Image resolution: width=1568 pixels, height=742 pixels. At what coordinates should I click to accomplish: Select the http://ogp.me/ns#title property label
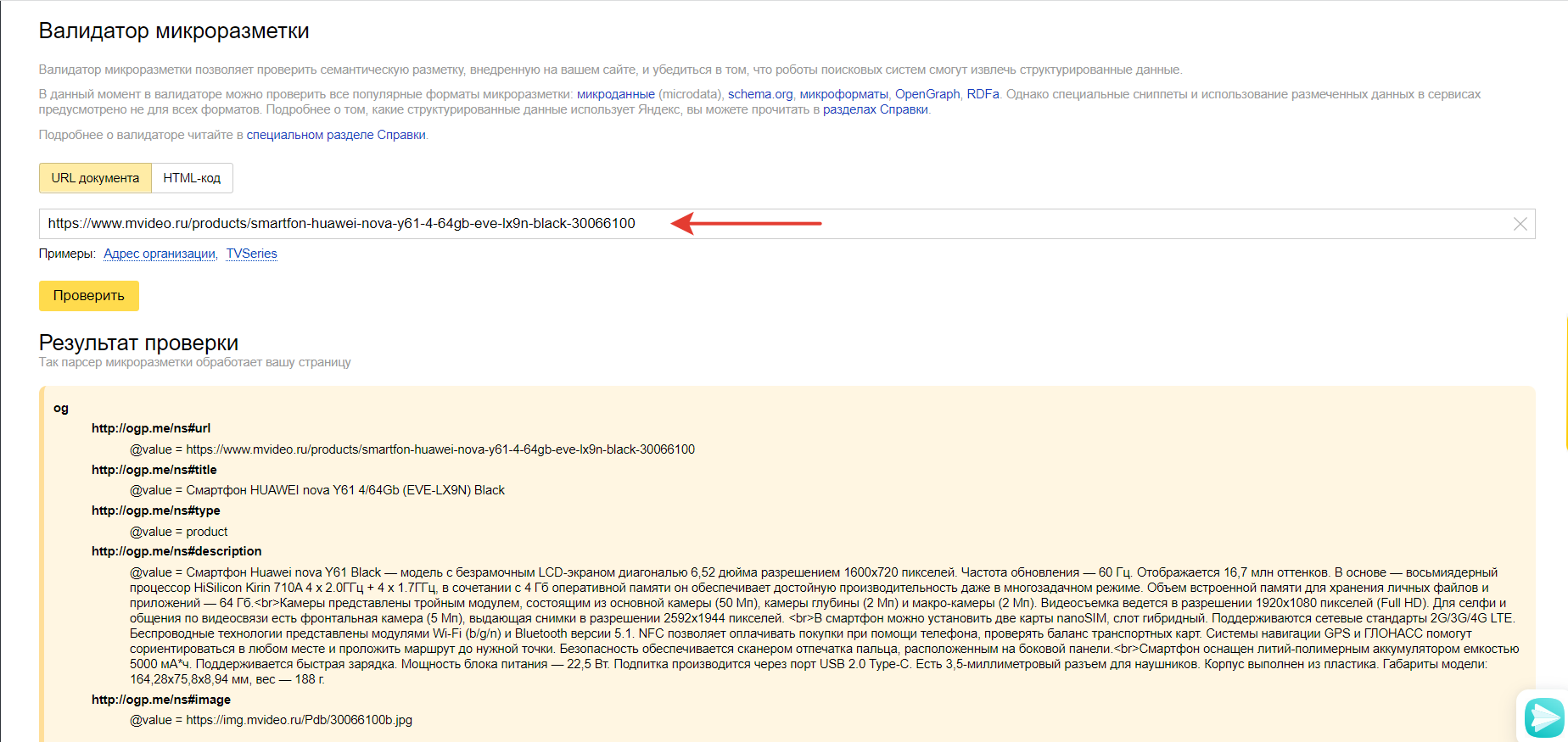click(x=154, y=470)
